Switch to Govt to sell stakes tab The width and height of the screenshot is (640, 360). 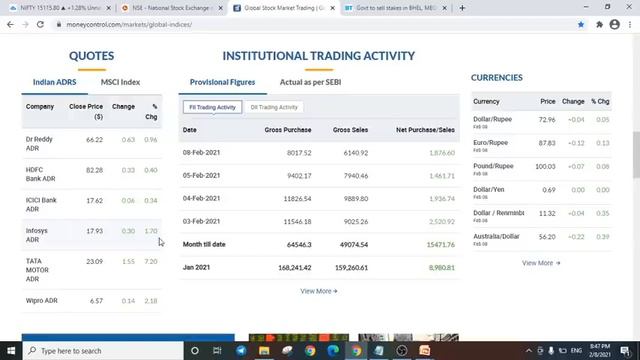[396, 8]
